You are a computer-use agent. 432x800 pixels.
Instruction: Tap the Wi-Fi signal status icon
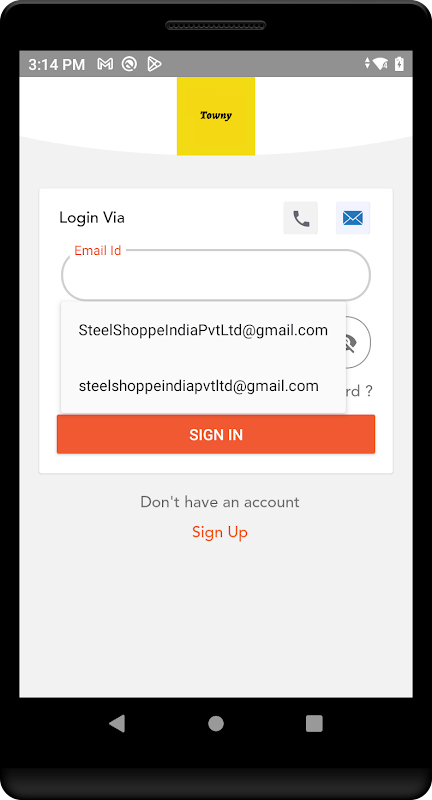point(380,64)
